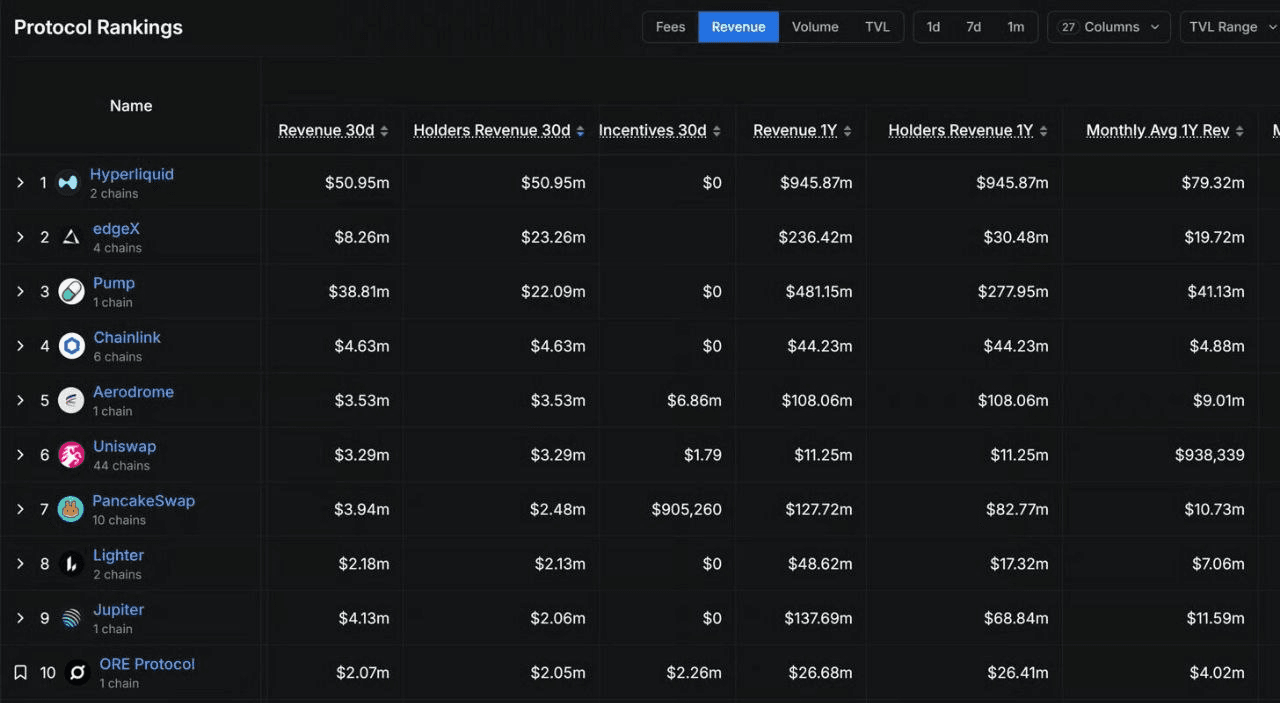Sort by Holders Revenue 30d arrows icon
Screen dimensions: 1280x703
coord(581,131)
